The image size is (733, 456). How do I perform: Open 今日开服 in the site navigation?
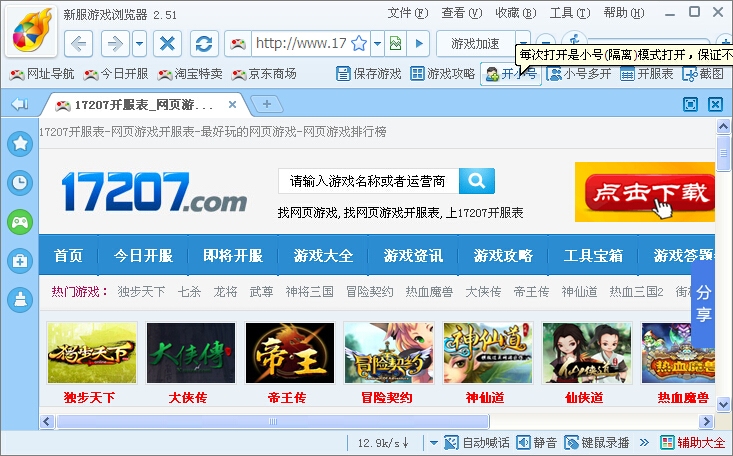click(x=143, y=256)
